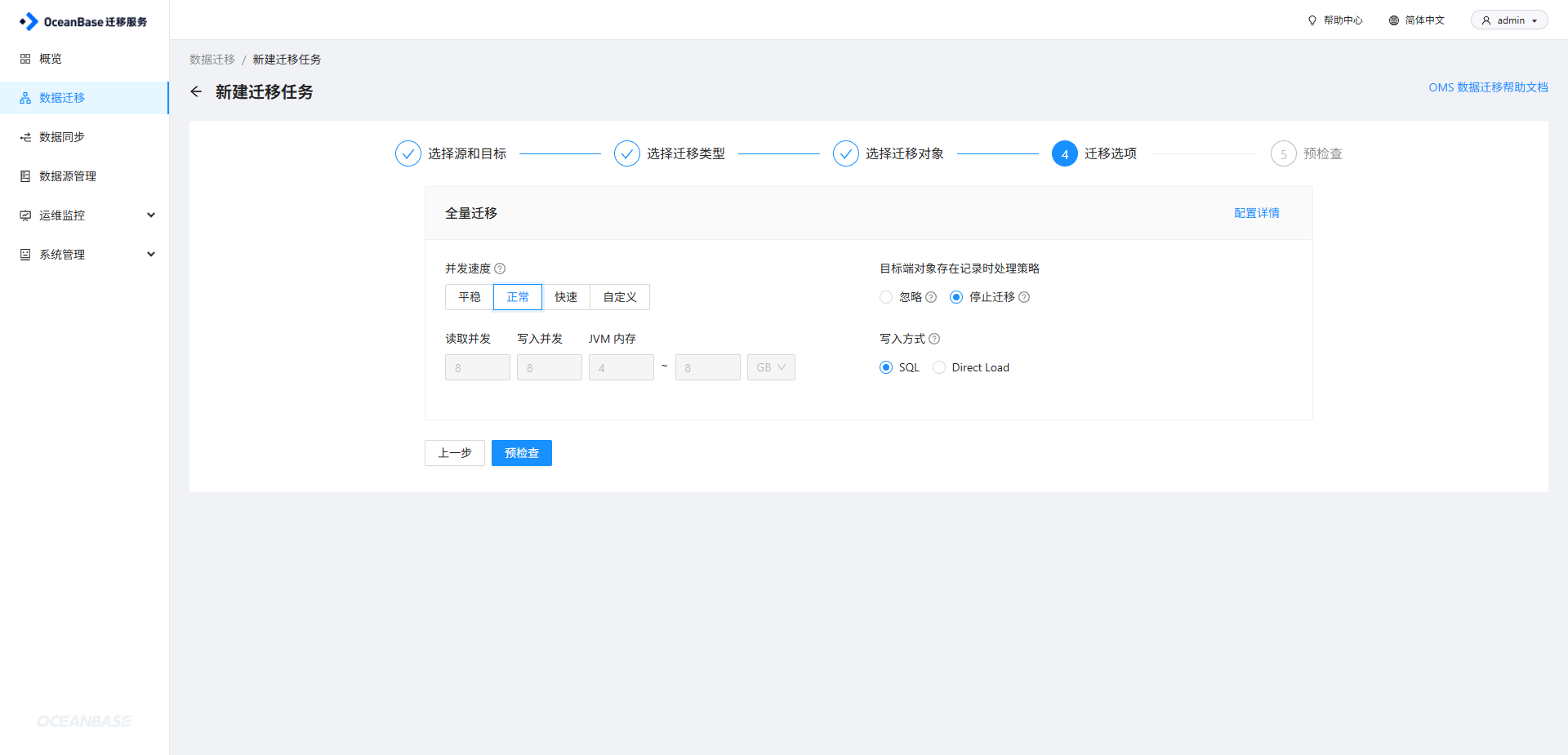Choose SQL write mode
Viewport: 1568px width, 755px height.
click(886, 367)
